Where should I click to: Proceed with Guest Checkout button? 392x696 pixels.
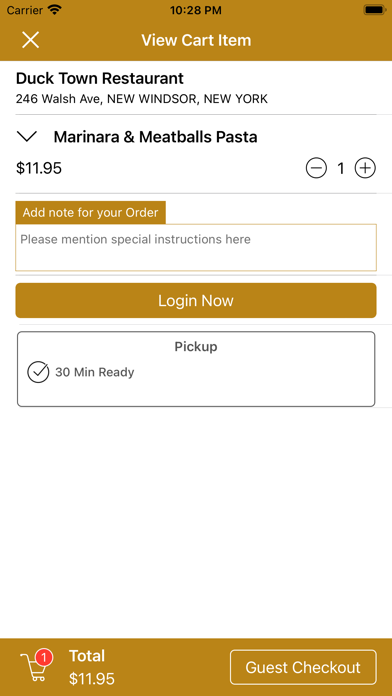point(303,667)
